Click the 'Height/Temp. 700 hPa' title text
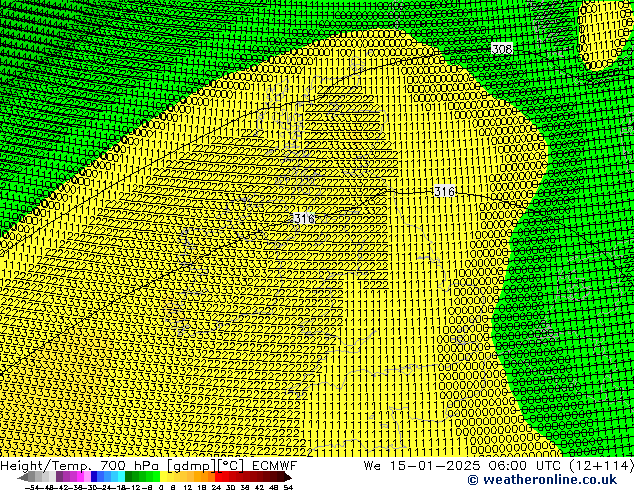 (x=81, y=466)
